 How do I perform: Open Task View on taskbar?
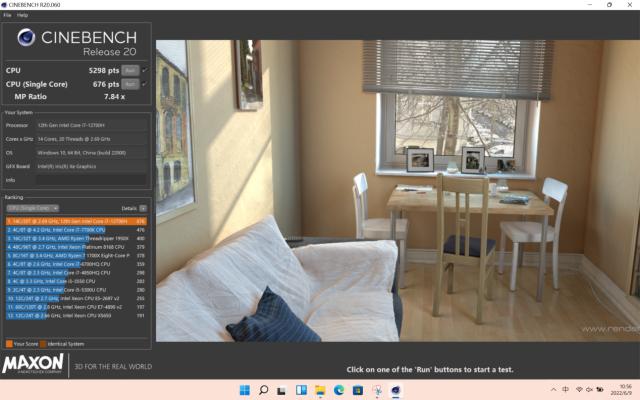281,391
